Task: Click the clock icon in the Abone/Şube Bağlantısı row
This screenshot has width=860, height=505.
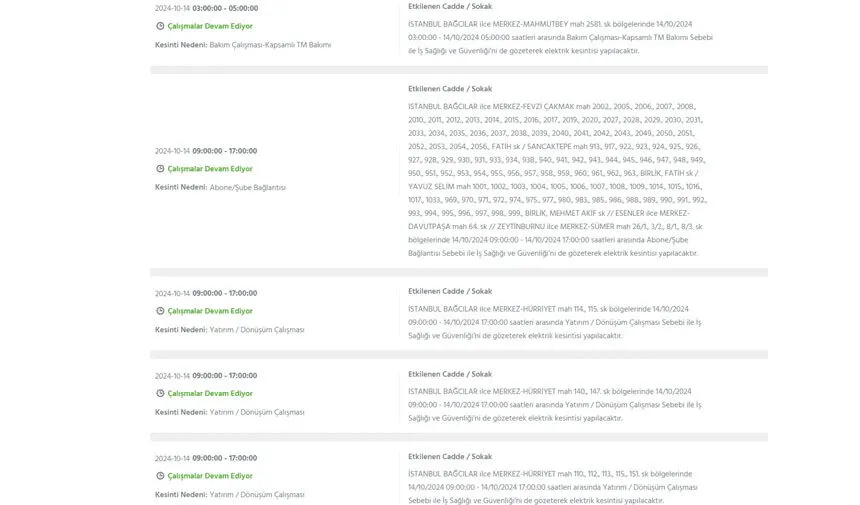Action: click(x=160, y=169)
